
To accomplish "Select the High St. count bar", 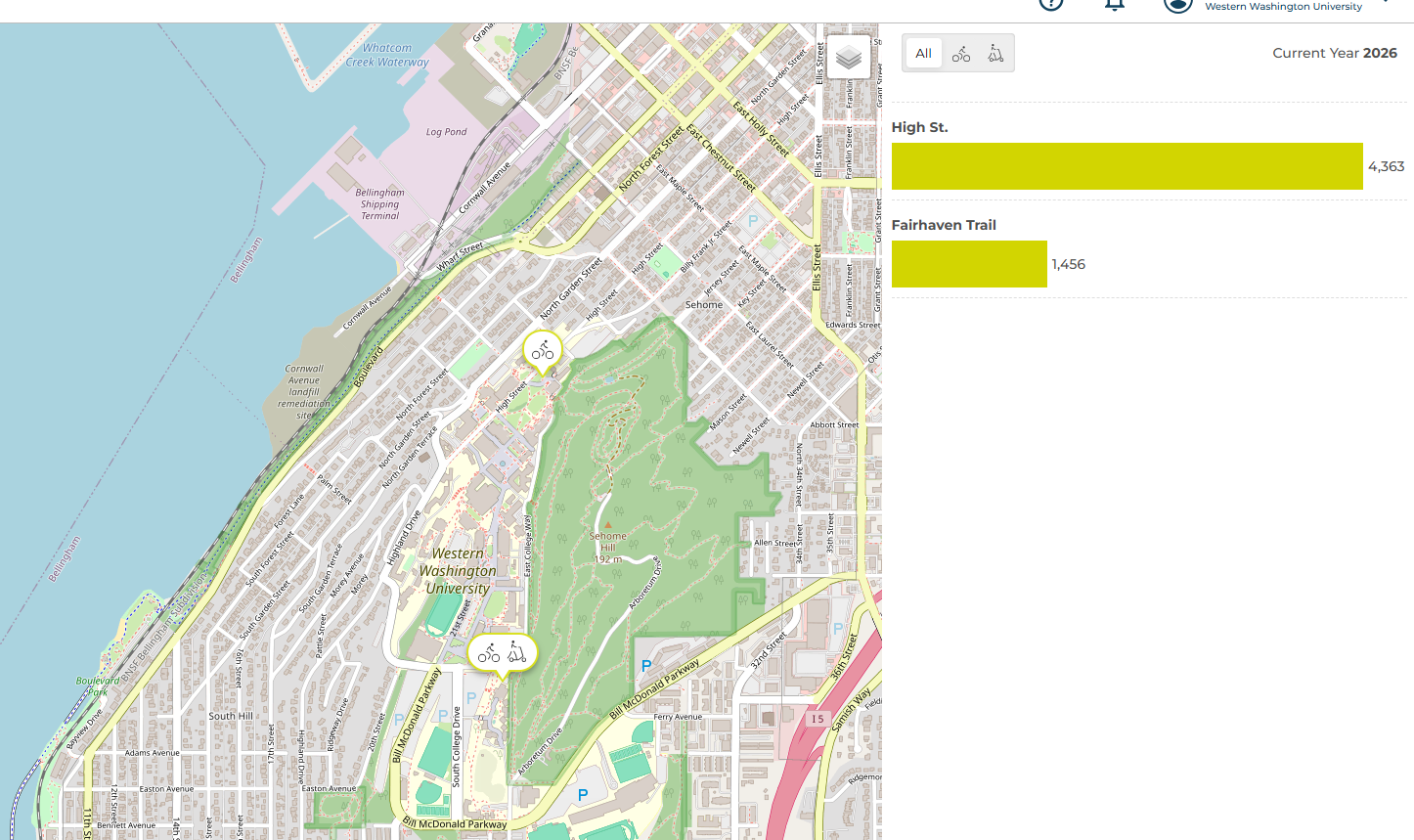I will coord(1127,166).
